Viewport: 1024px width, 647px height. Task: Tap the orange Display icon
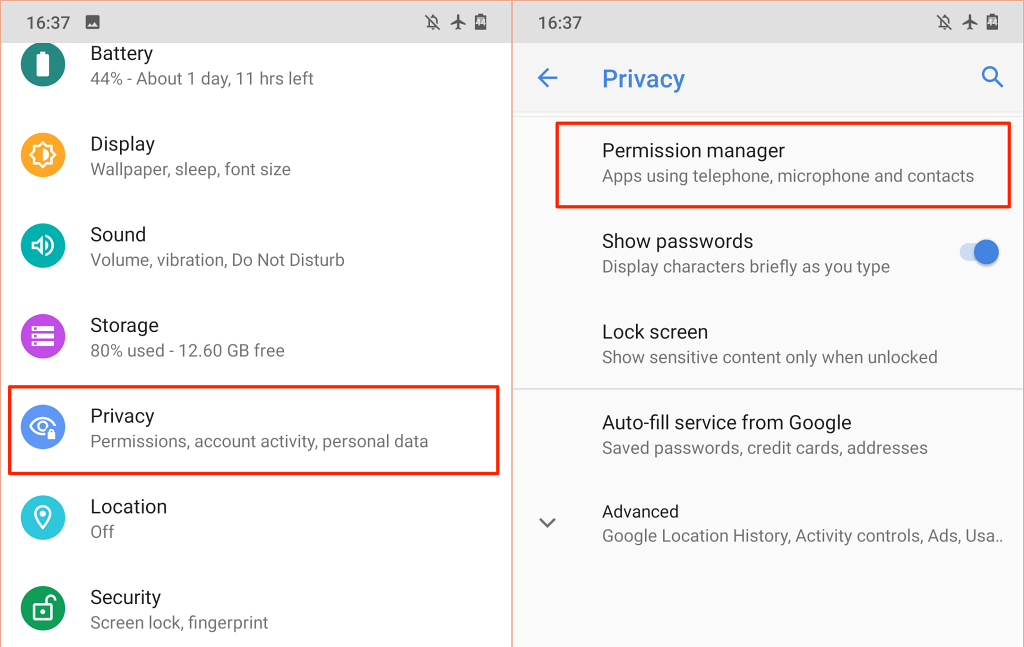coord(43,156)
